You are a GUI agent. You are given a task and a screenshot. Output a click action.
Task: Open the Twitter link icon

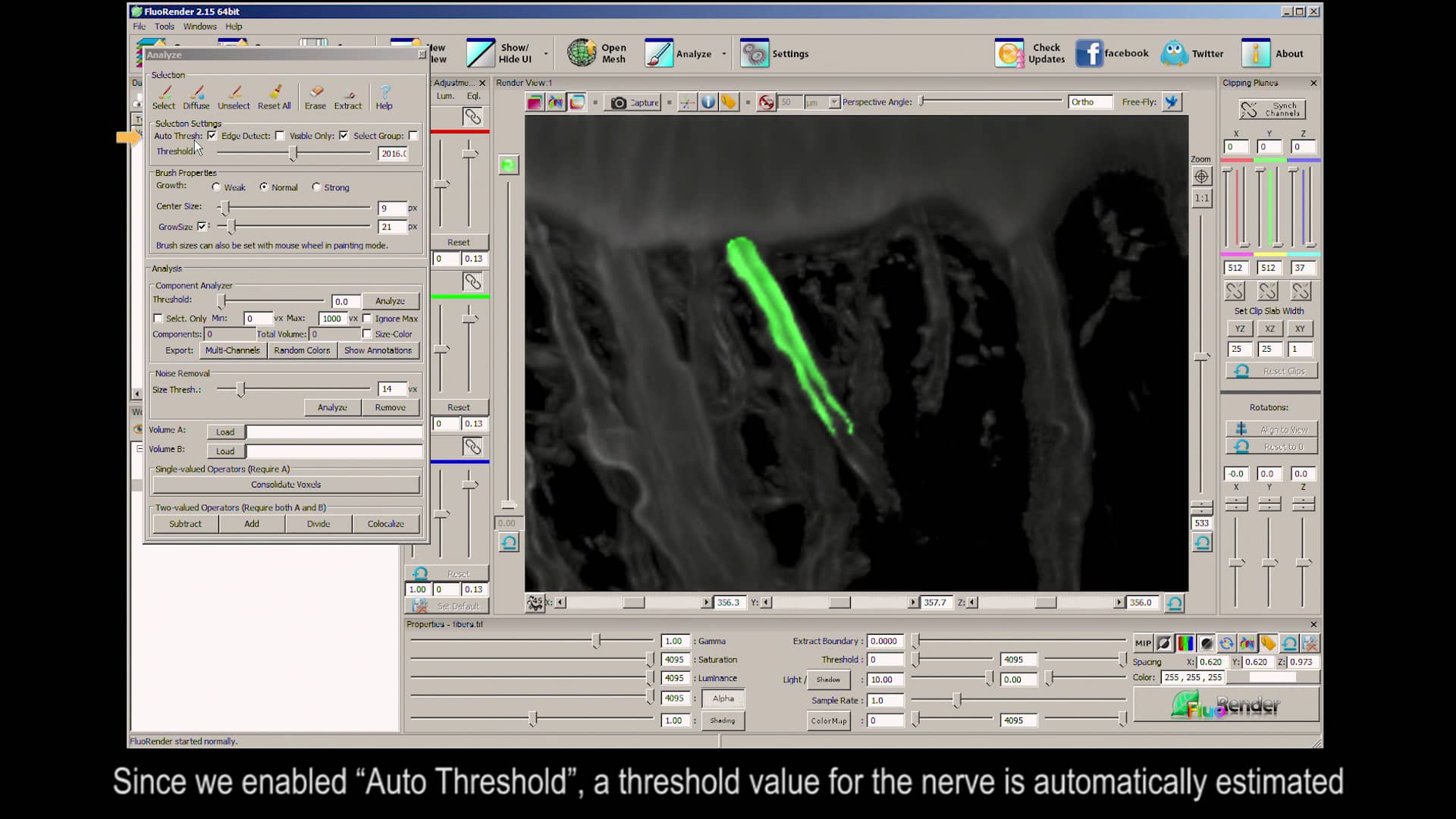point(1174,53)
